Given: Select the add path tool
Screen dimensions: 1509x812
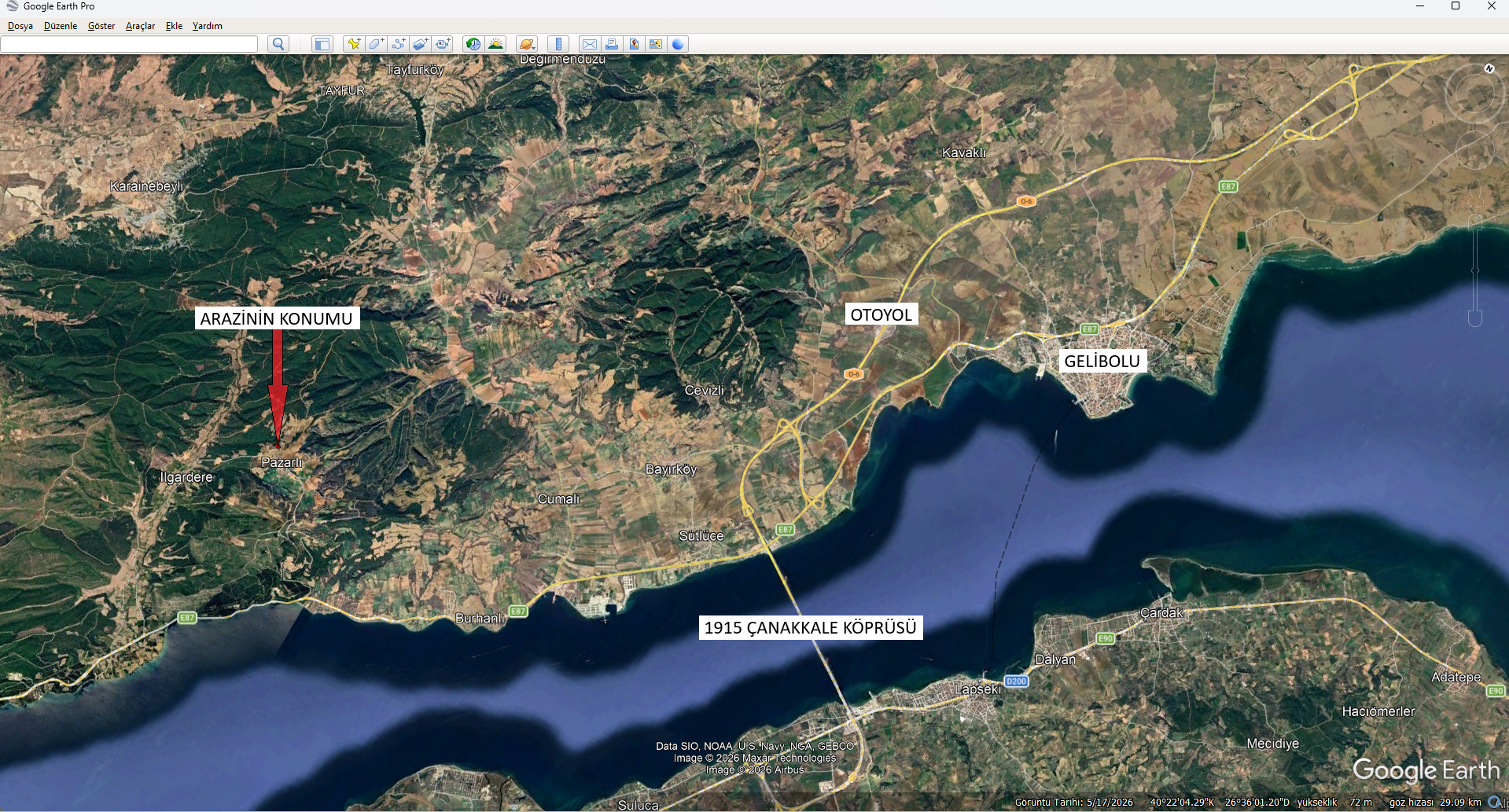Looking at the screenshot, I should (398, 44).
